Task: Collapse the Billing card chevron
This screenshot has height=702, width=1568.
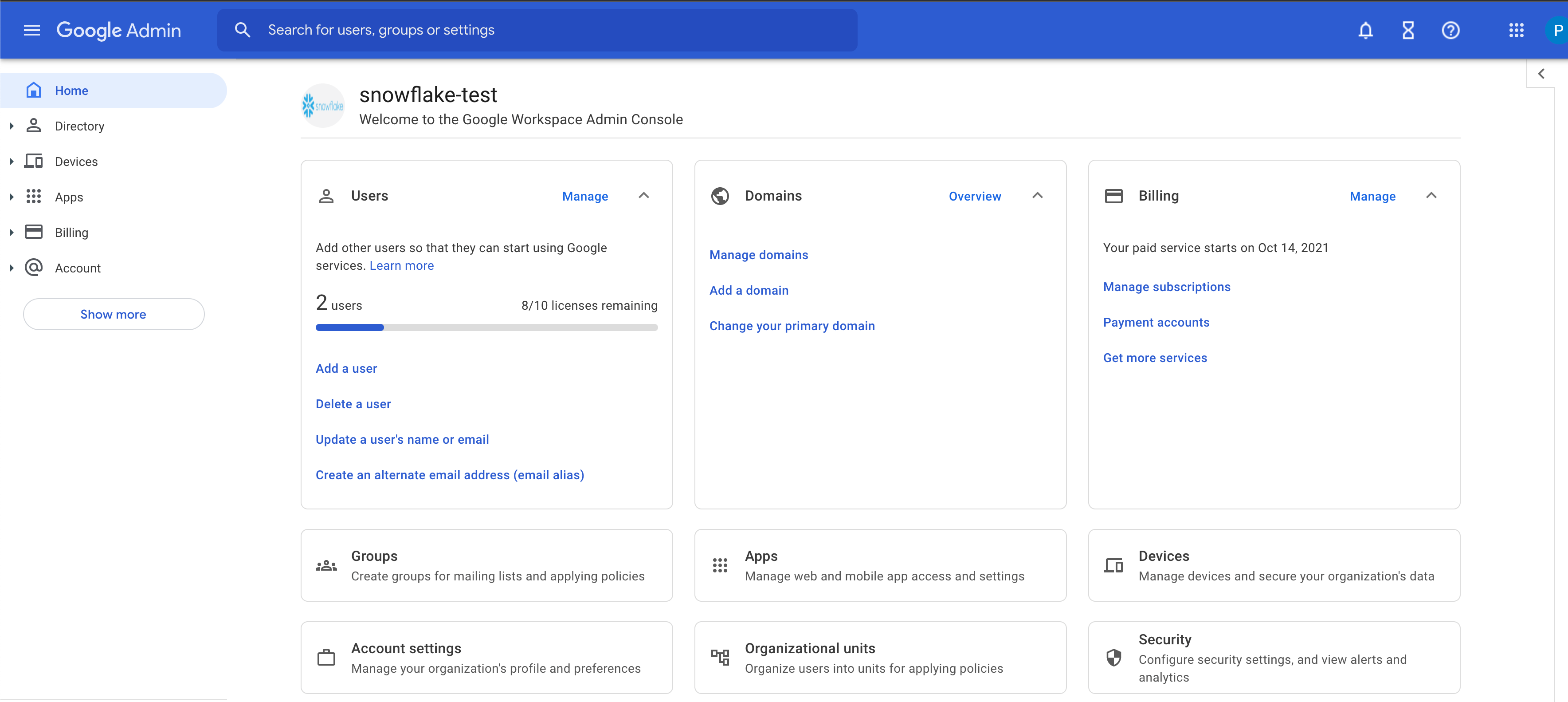Action: (1432, 196)
